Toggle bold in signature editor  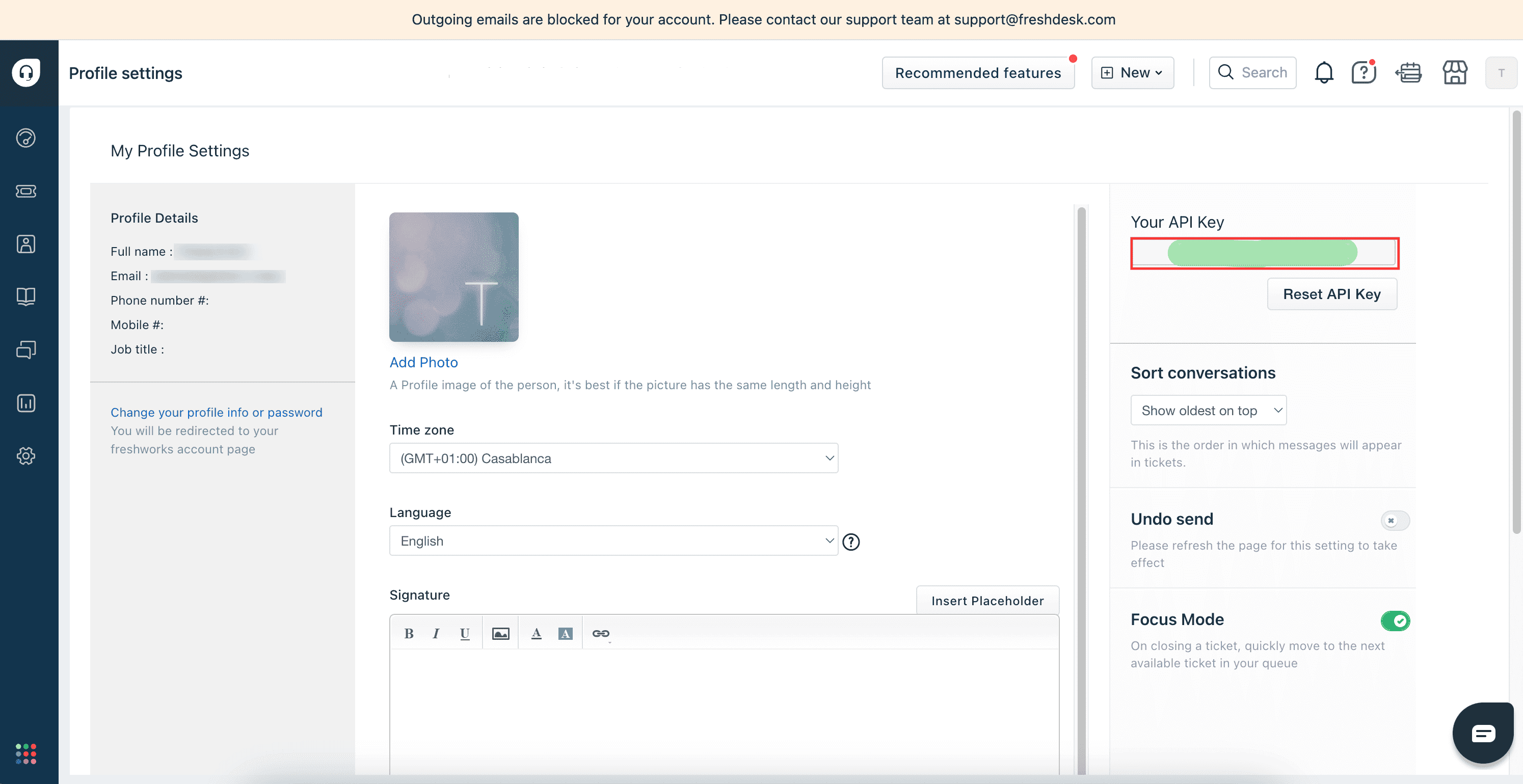[409, 634]
